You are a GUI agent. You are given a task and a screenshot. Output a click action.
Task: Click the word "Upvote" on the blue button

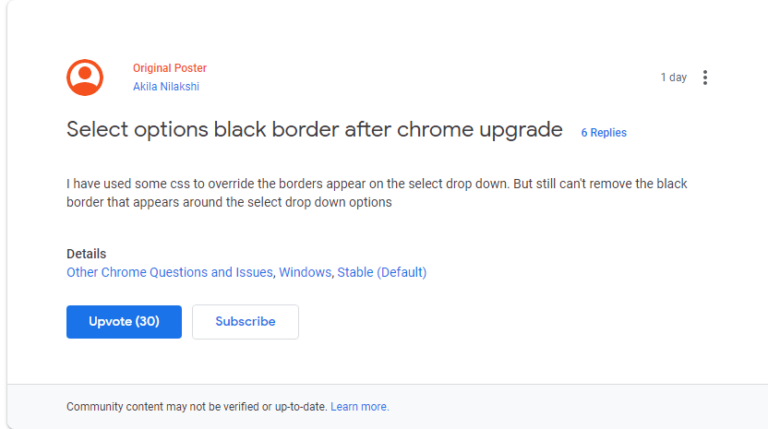(110, 322)
